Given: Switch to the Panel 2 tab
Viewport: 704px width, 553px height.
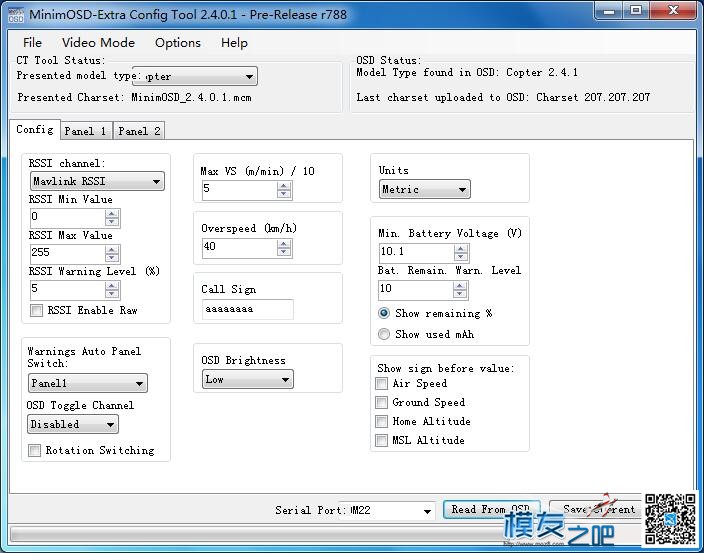Looking at the screenshot, I should coord(139,131).
